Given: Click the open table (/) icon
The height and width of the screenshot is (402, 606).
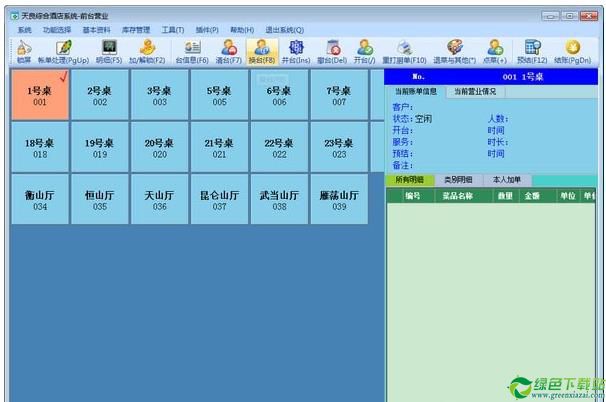Looking at the screenshot, I should (x=365, y=48).
